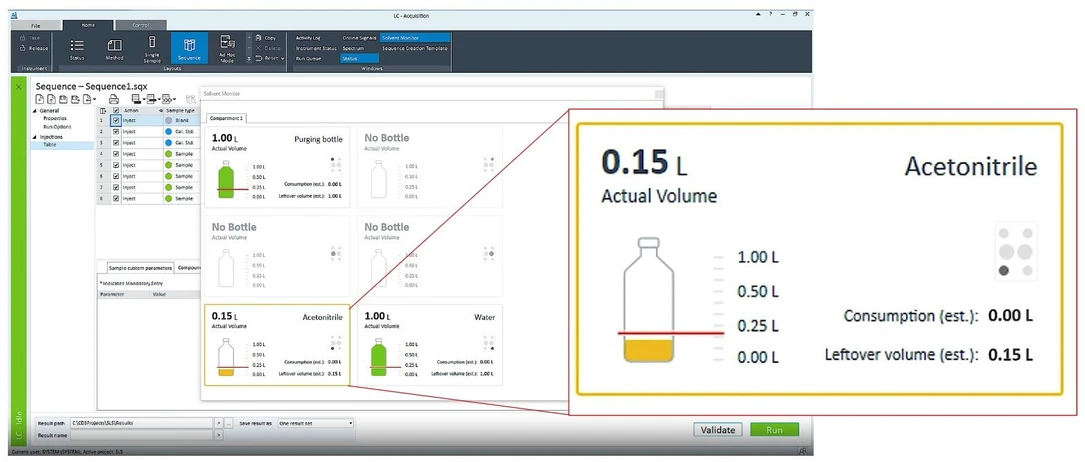Open the File ribbon tab

click(36, 26)
